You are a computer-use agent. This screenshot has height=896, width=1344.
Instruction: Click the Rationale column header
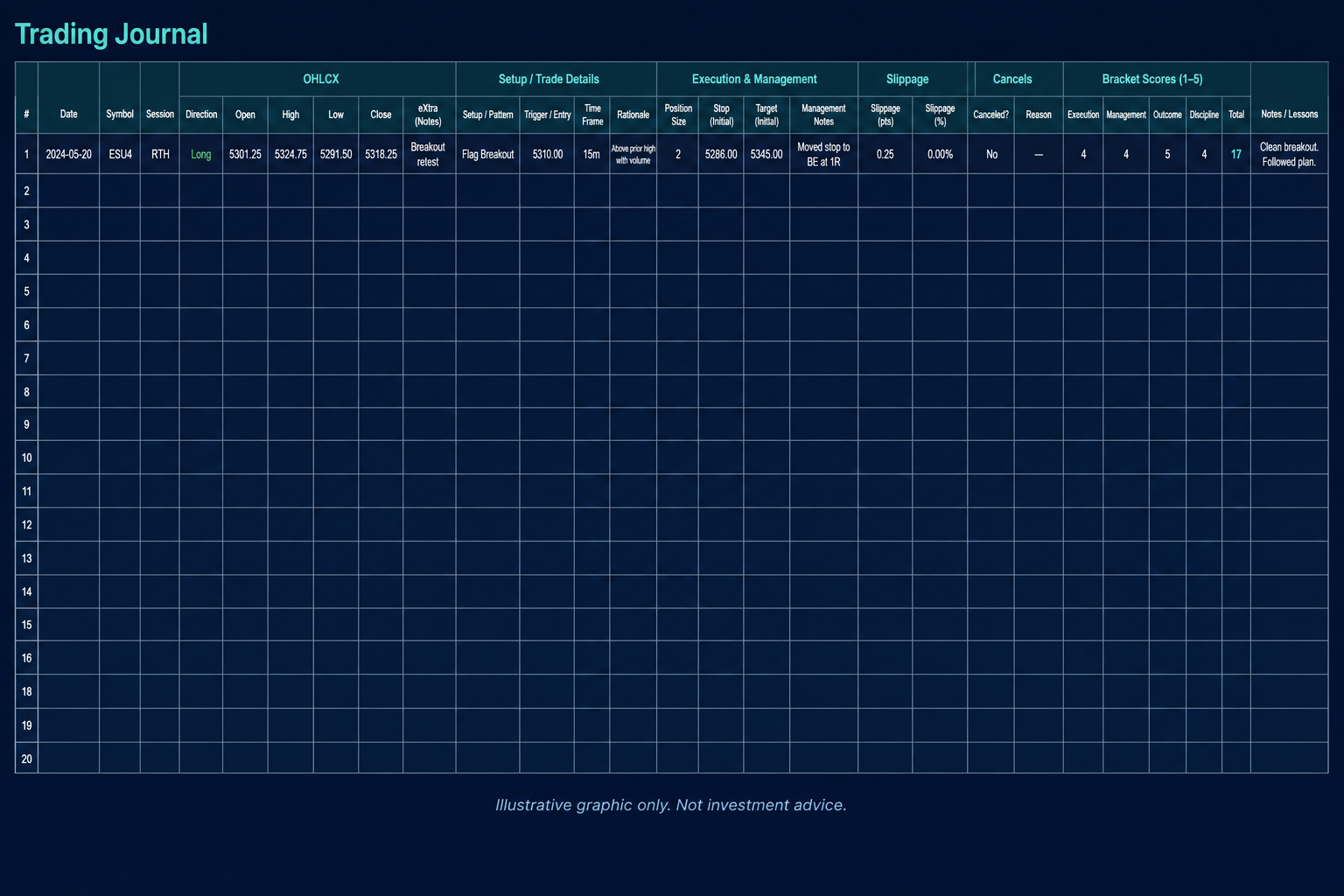click(633, 115)
